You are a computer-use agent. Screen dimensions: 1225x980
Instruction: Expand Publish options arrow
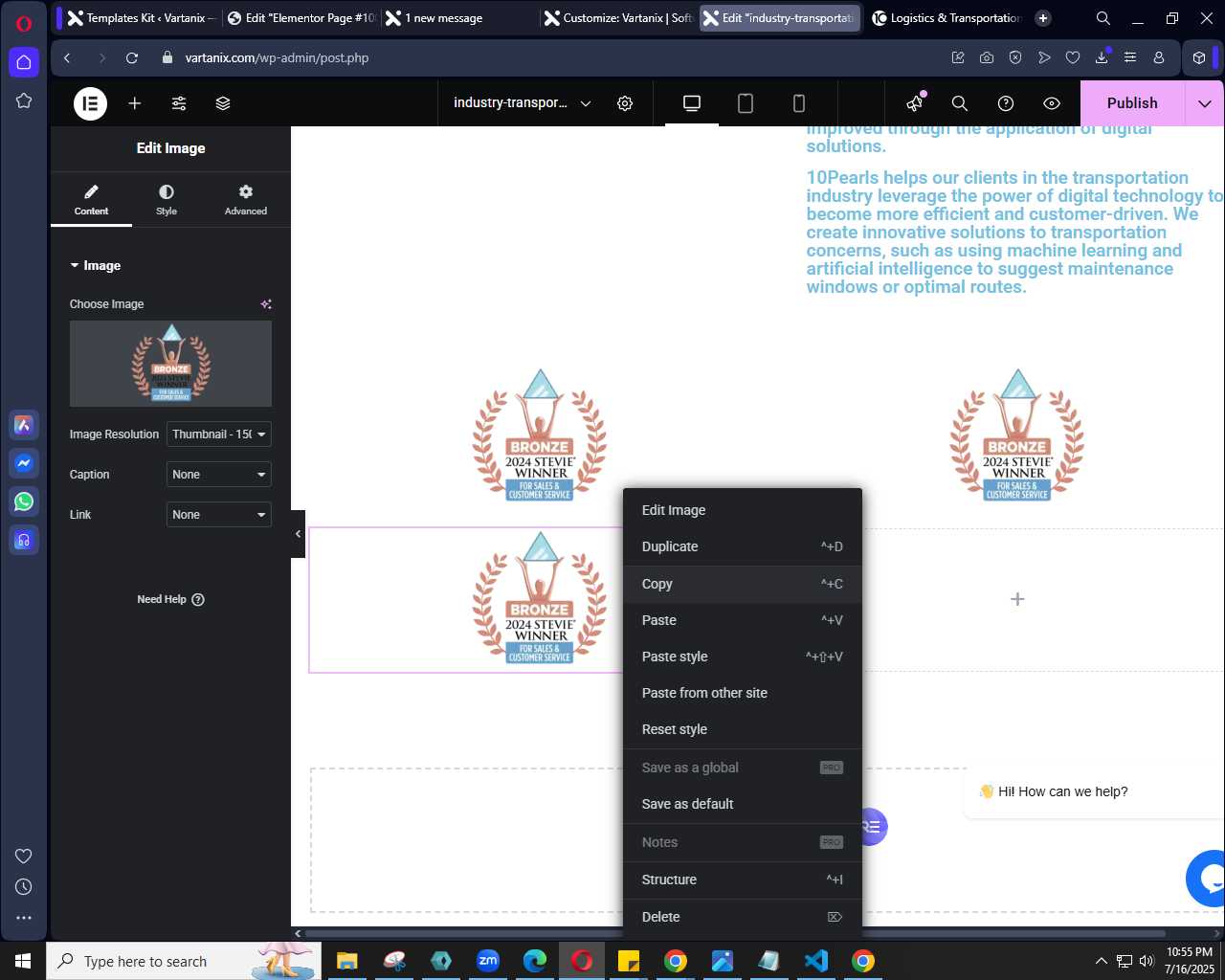(1205, 103)
